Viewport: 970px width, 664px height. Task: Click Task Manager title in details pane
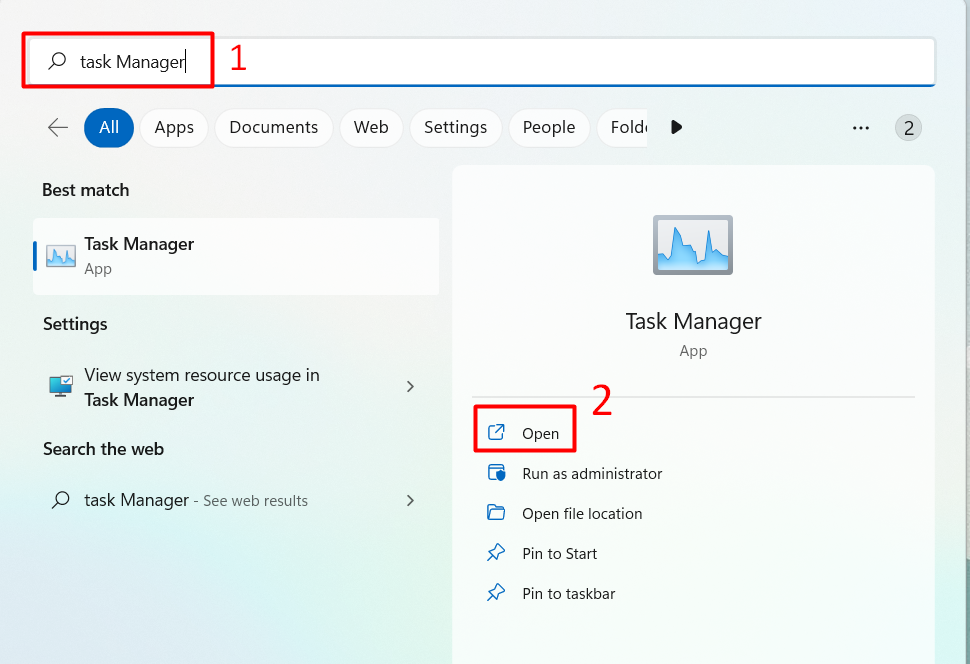click(x=693, y=322)
